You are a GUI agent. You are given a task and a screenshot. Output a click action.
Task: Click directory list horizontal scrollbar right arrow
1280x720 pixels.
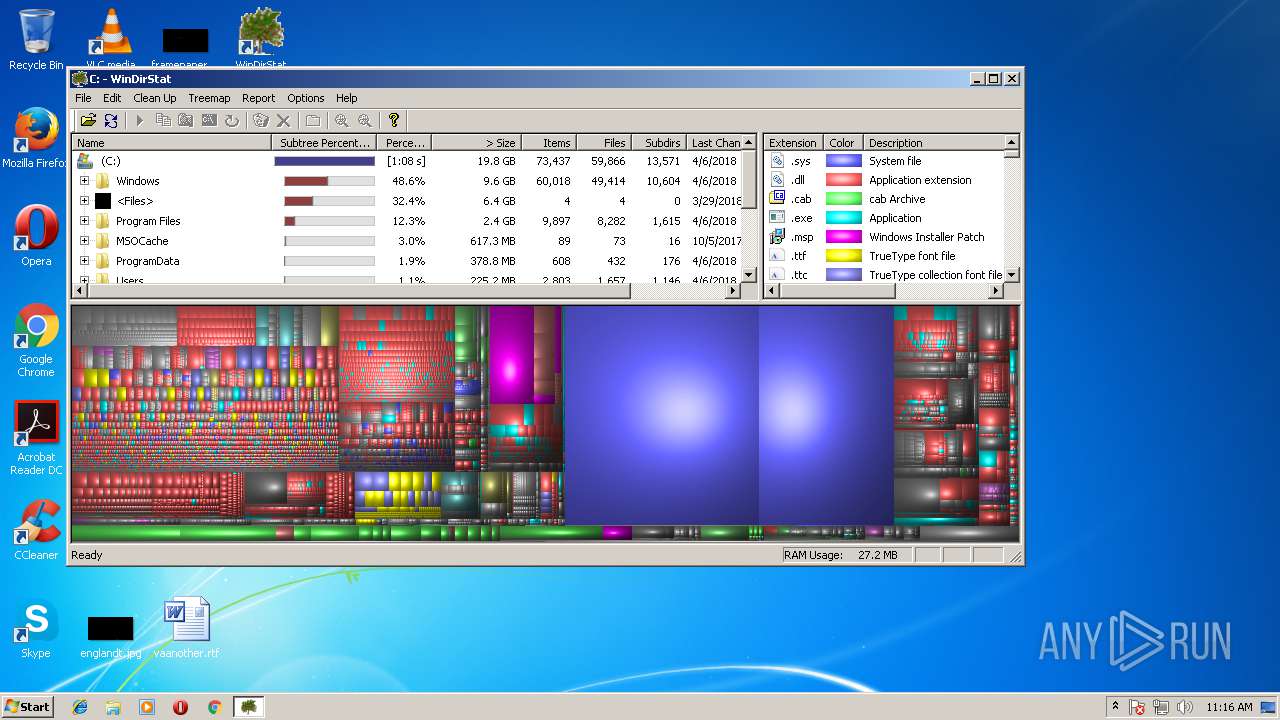(x=733, y=291)
